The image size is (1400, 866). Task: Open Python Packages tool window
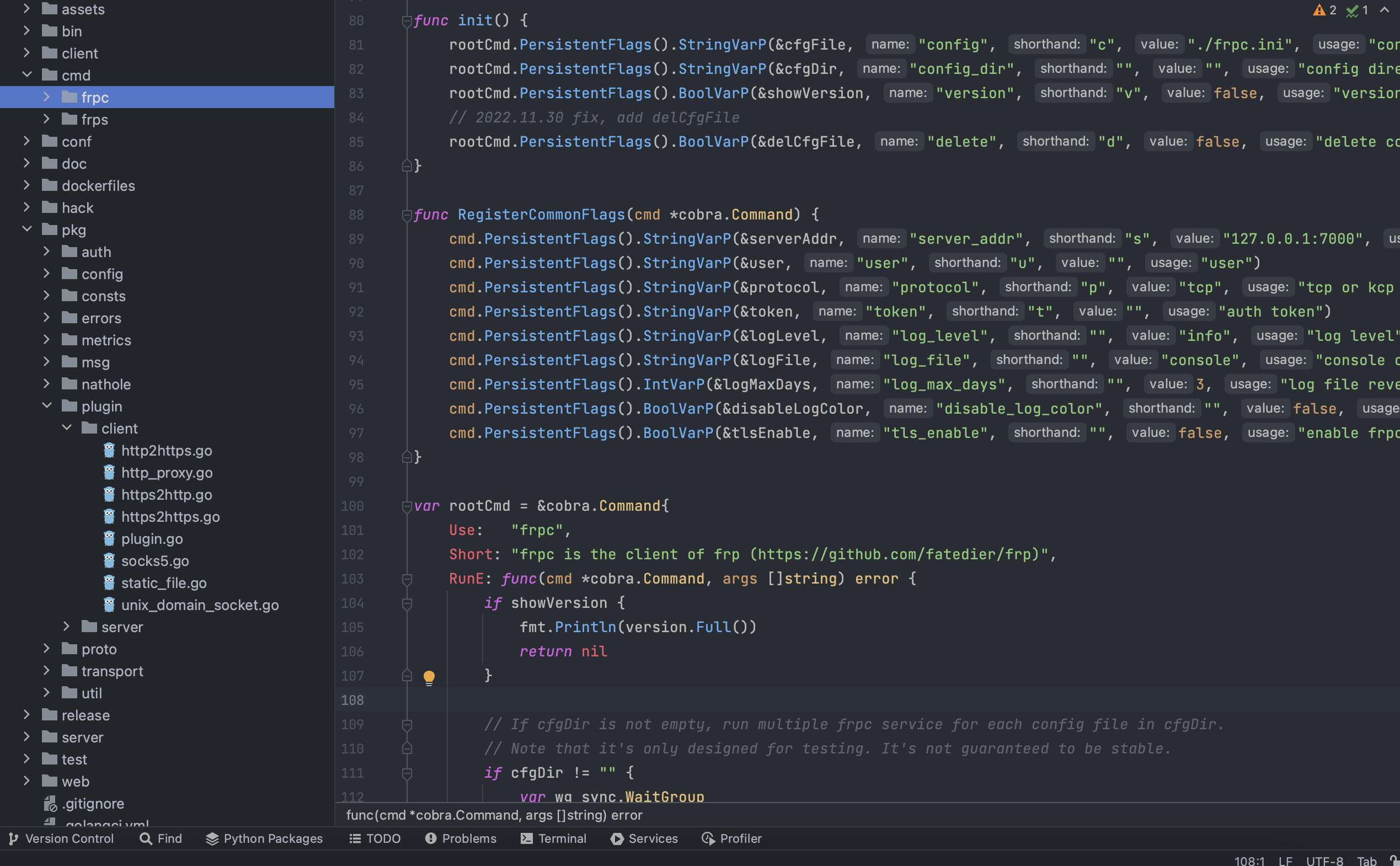tap(265, 838)
